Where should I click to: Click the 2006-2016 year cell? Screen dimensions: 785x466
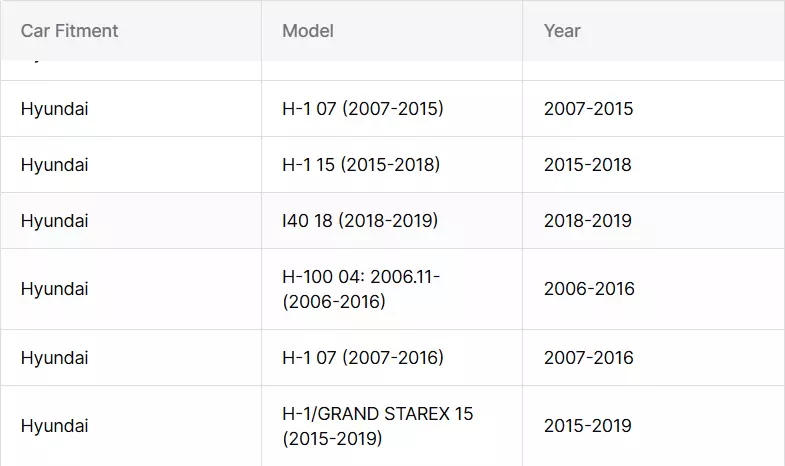(x=654, y=289)
